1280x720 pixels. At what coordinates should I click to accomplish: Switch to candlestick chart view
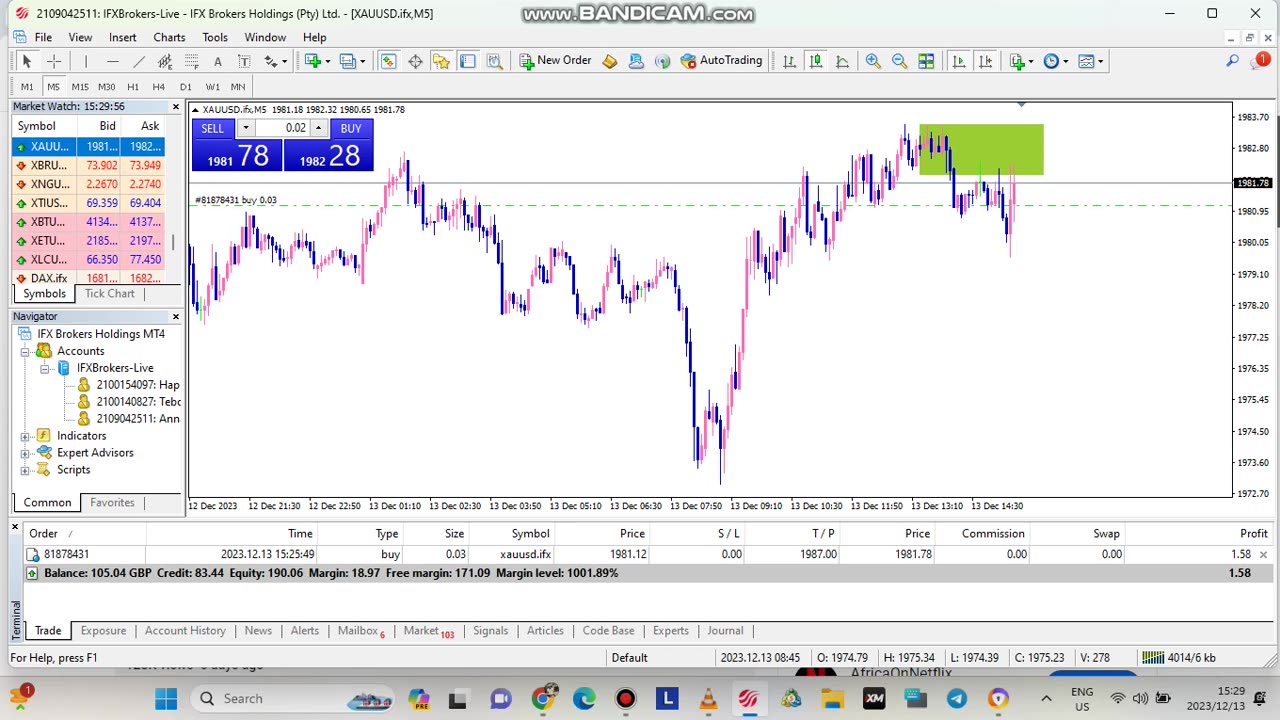point(816,61)
